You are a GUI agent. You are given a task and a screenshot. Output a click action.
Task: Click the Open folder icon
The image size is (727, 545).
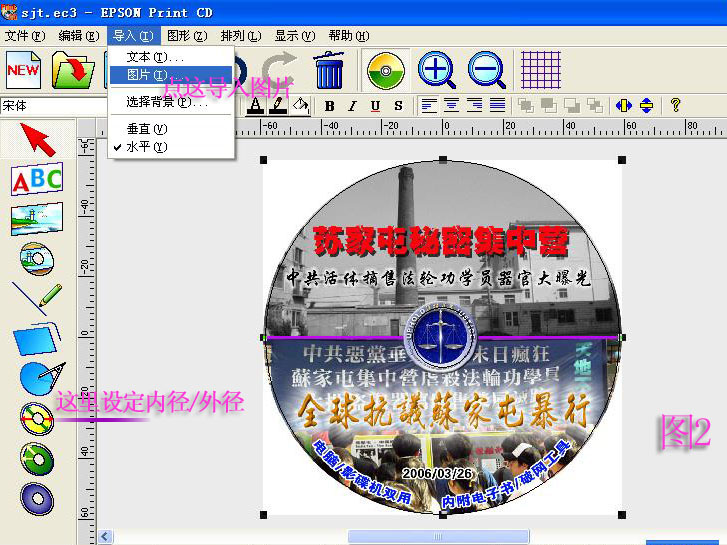71,71
